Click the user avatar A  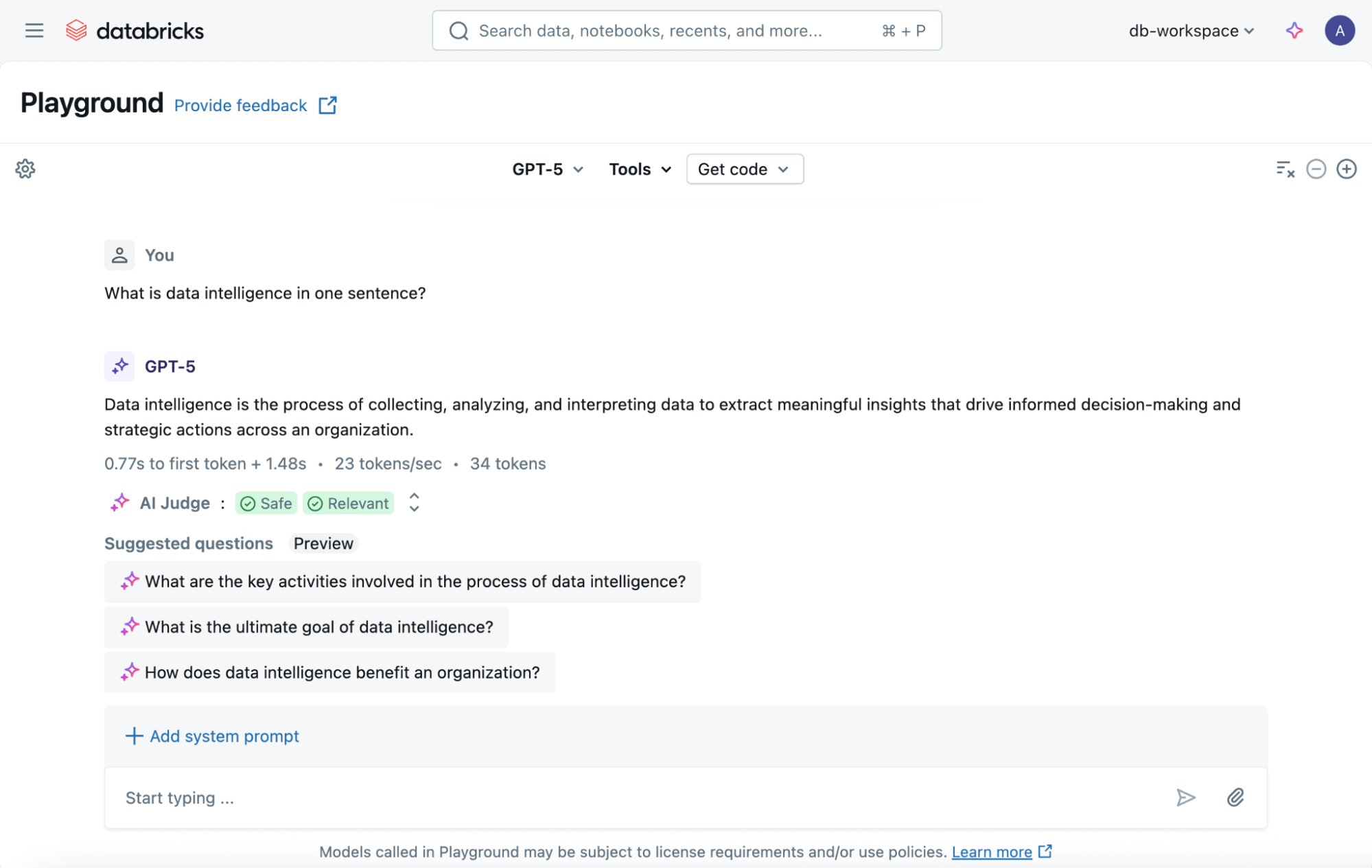pos(1339,31)
